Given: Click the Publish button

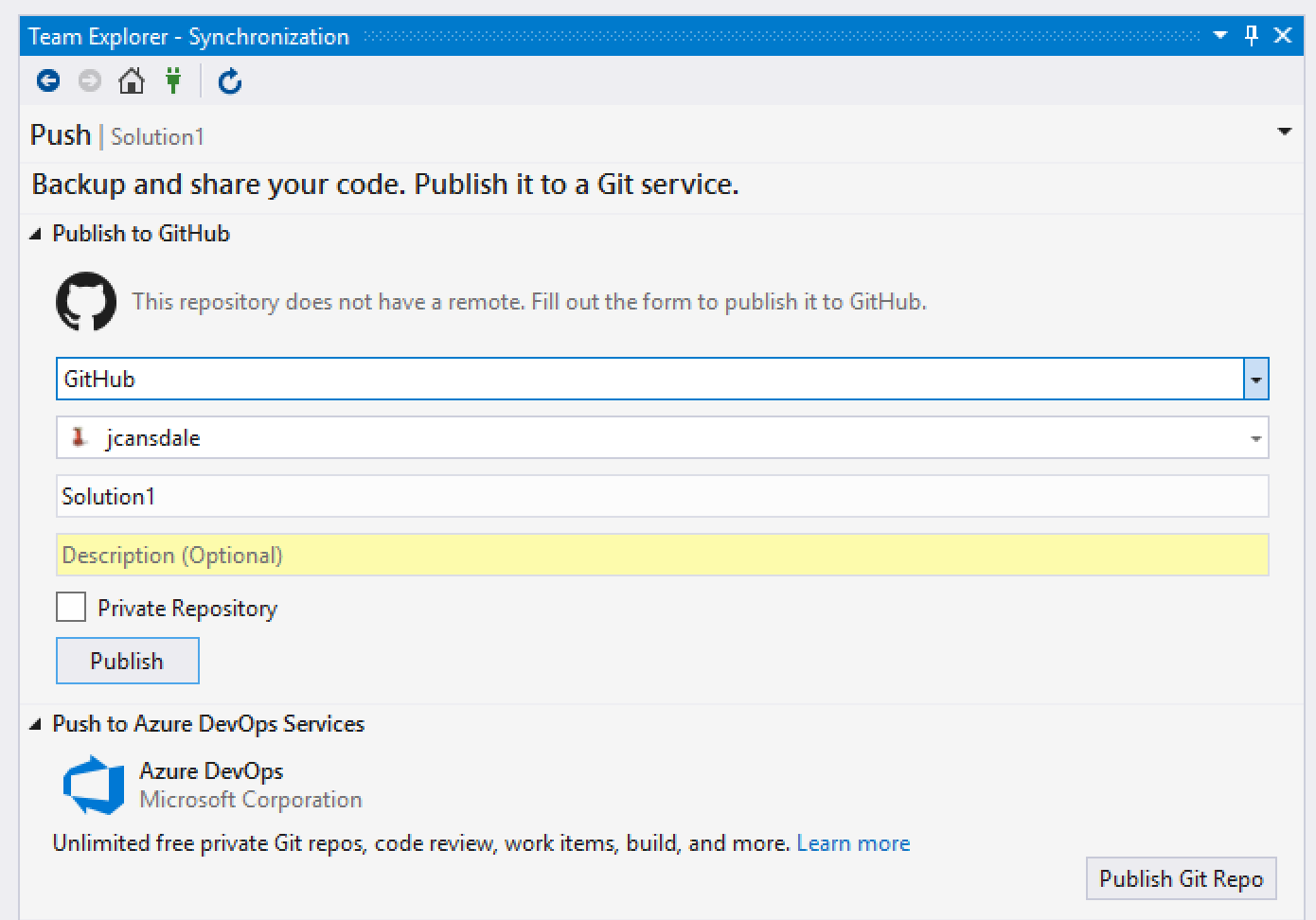Looking at the screenshot, I should 128,661.
